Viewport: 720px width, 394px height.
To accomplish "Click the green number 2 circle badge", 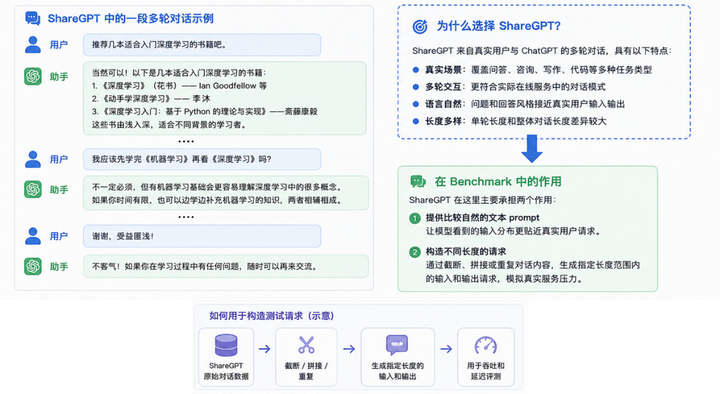I will coord(415,252).
